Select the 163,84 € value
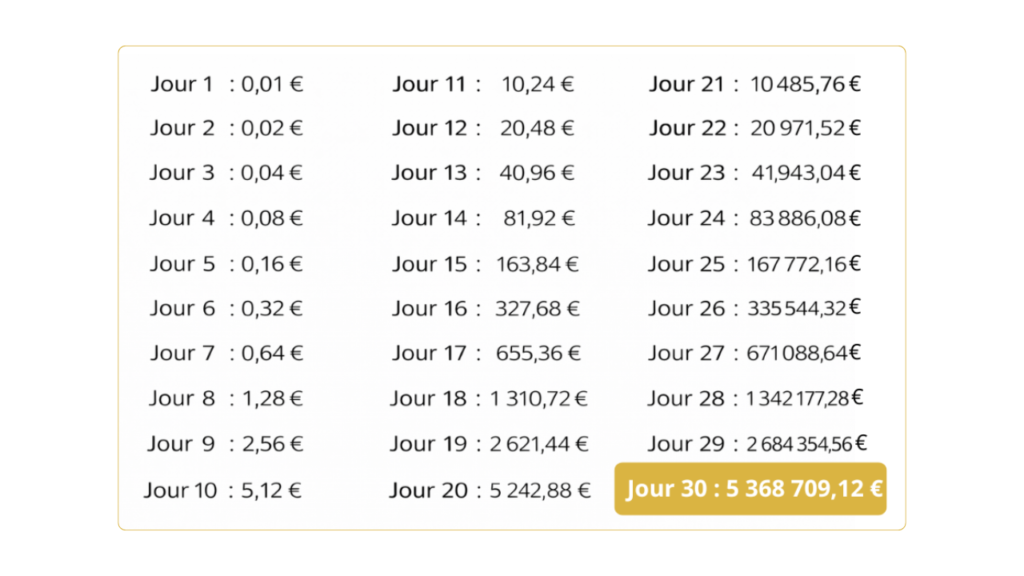Screen dimensions: 1024x576 (538, 264)
